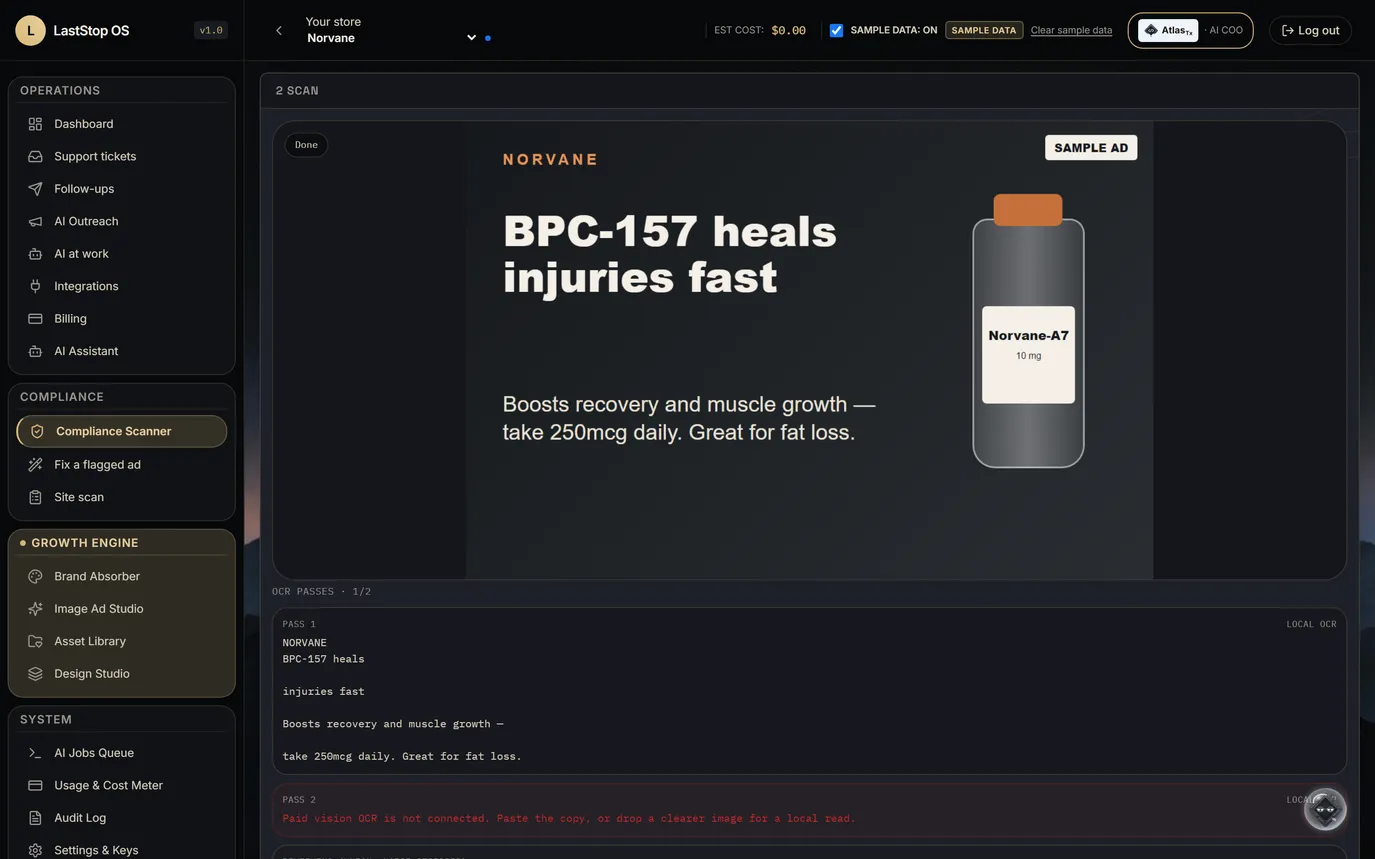The width and height of the screenshot is (1375, 859).
Task: Click the EST COST $0.00 value
Action: tap(788, 30)
